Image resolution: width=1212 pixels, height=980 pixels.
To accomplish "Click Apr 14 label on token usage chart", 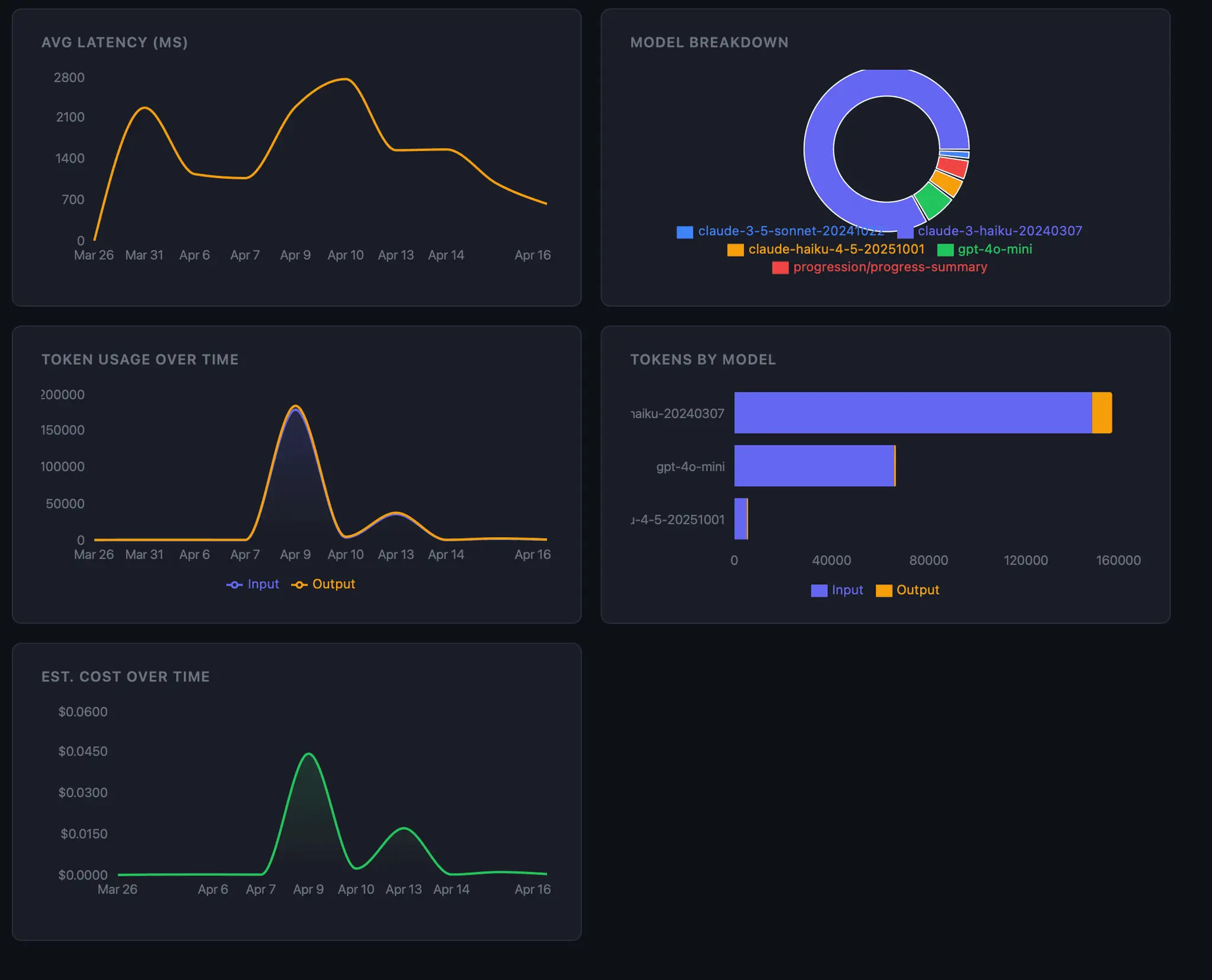I will 446,555.
